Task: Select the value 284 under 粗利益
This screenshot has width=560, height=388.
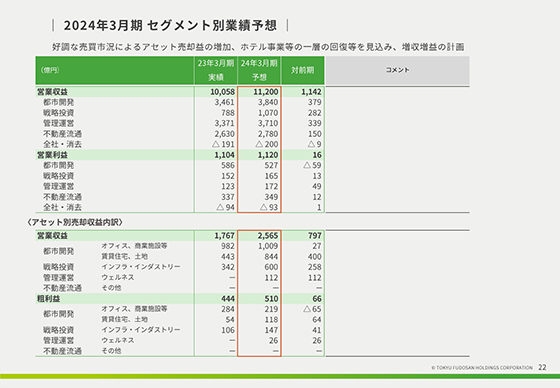Action: tap(228, 309)
